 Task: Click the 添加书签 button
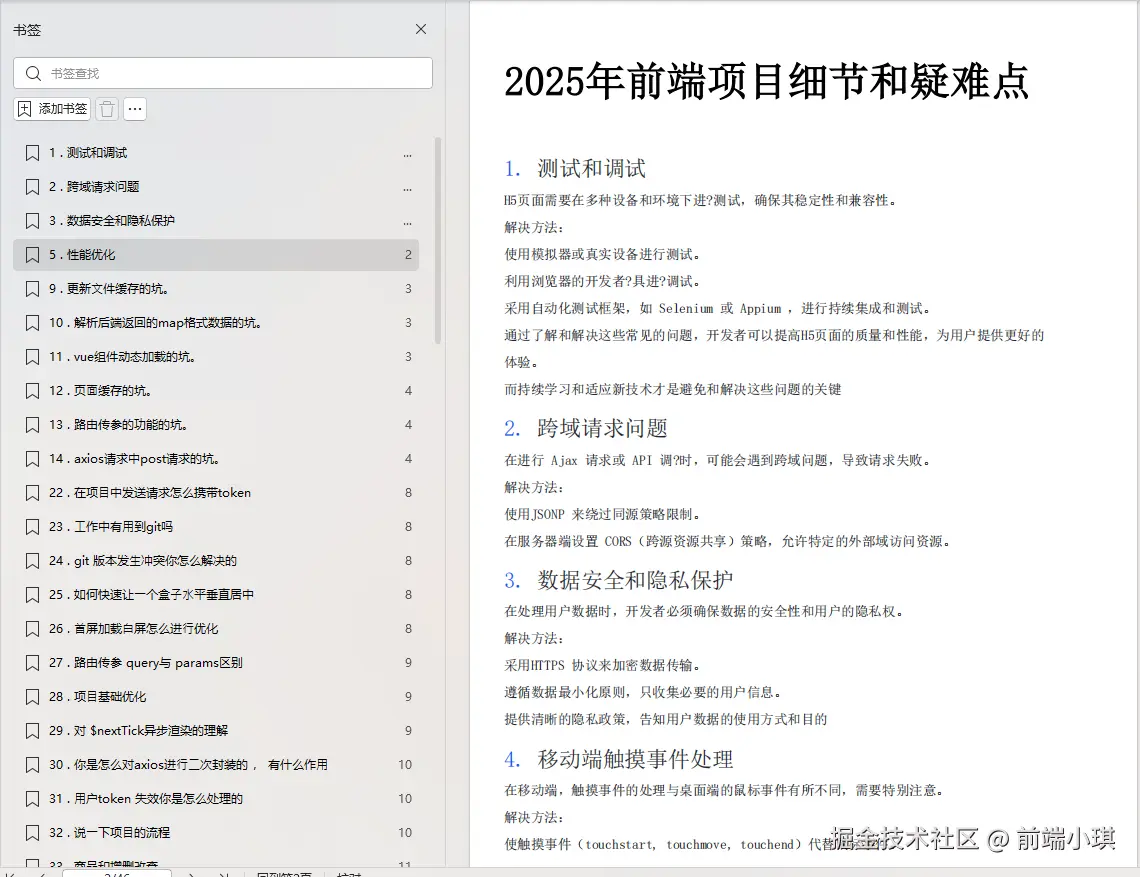[x=52, y=109]
